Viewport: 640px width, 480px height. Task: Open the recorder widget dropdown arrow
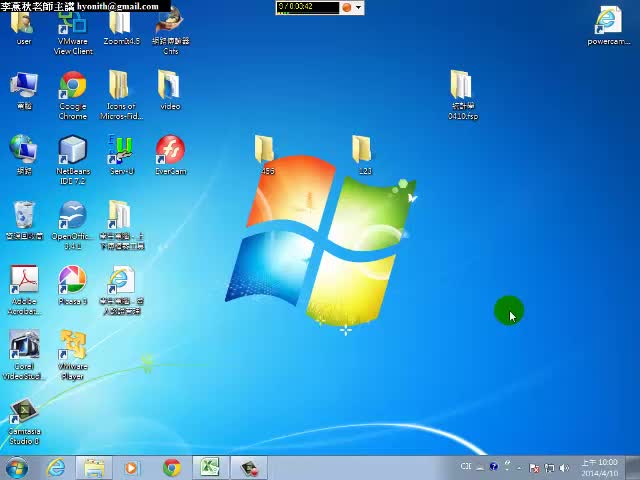[x=358, y=7]
